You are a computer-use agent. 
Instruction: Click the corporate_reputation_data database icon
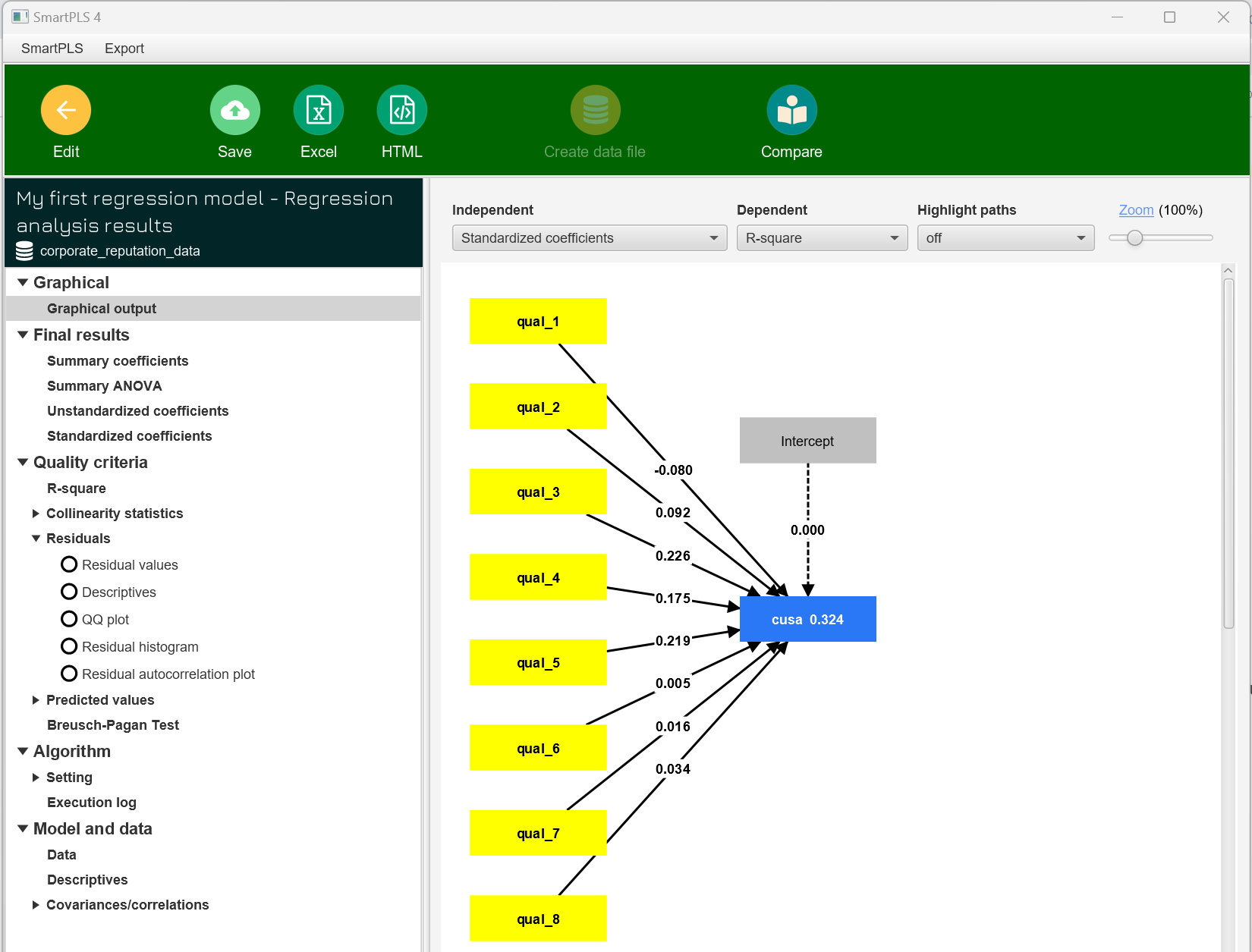24,251
